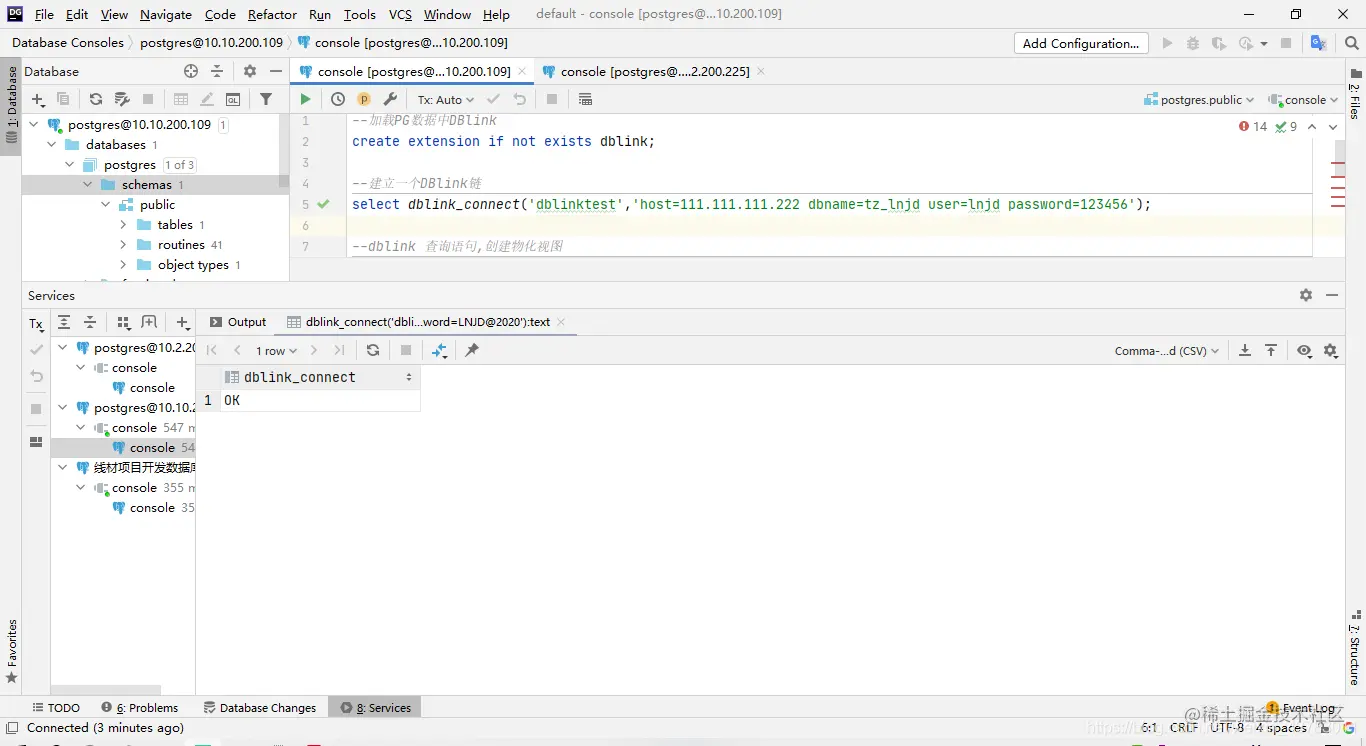The height and width of the screenshot is (746, 1366).
Task: Open the console settings wrench icon
Action: [390, 99]
